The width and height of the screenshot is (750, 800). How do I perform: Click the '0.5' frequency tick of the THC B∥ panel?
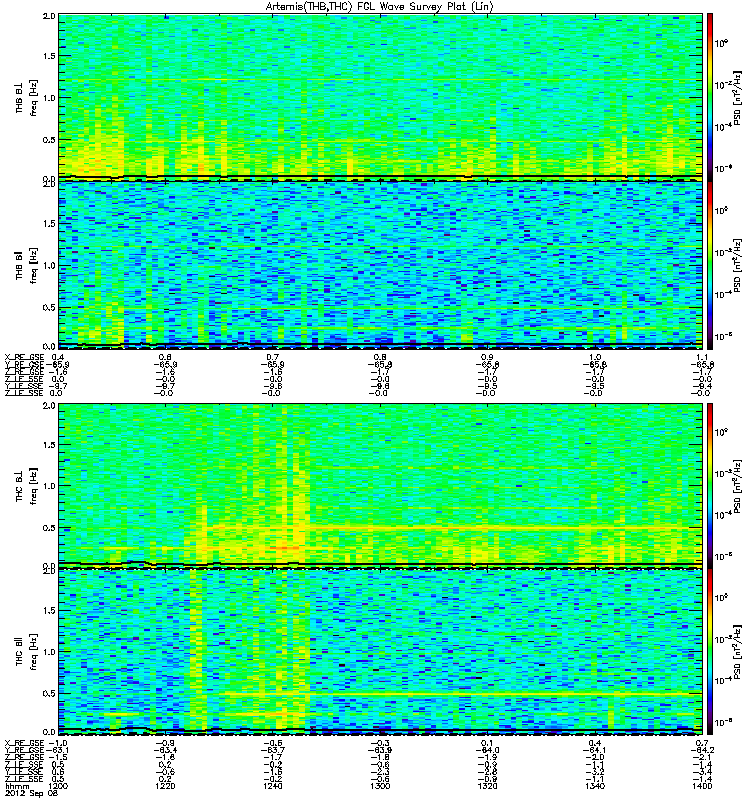point(49,693)
